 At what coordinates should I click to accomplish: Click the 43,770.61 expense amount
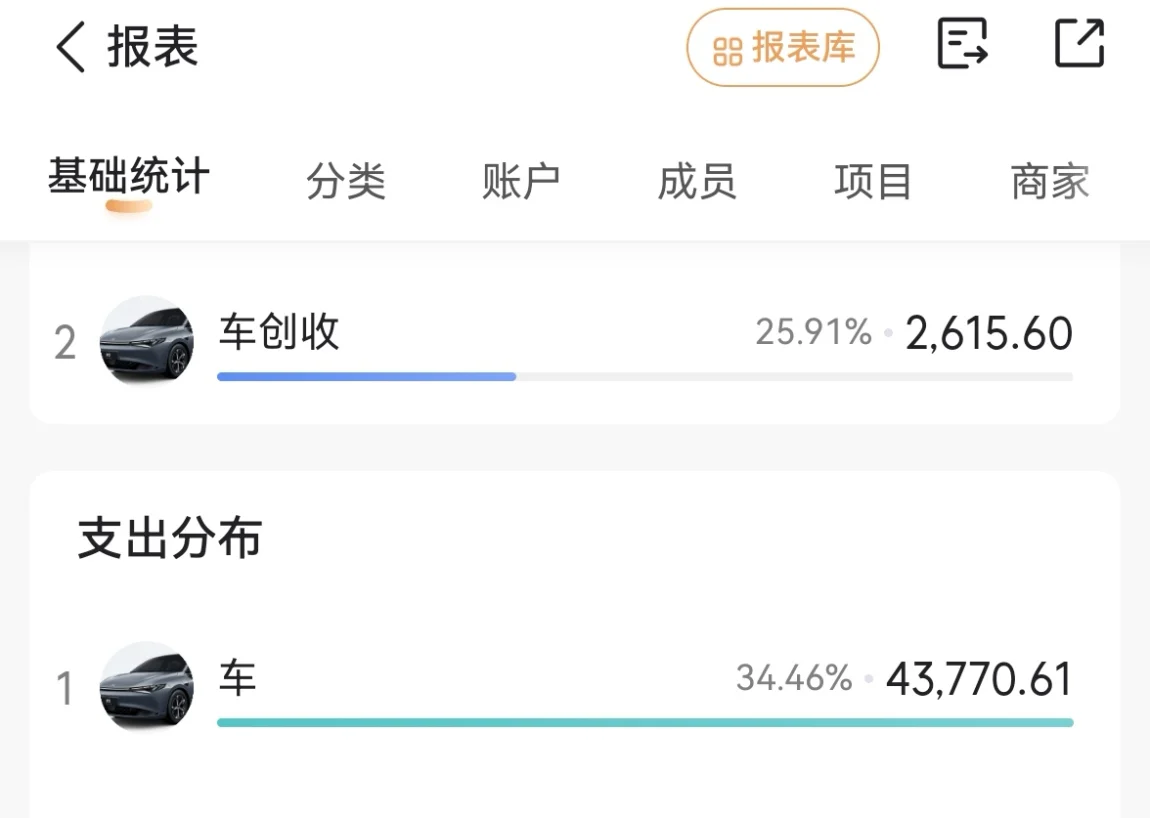click(979, 680)
